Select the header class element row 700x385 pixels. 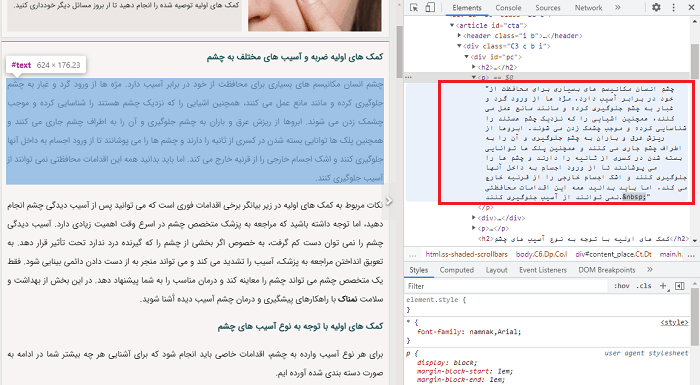[x=522, y=36]
